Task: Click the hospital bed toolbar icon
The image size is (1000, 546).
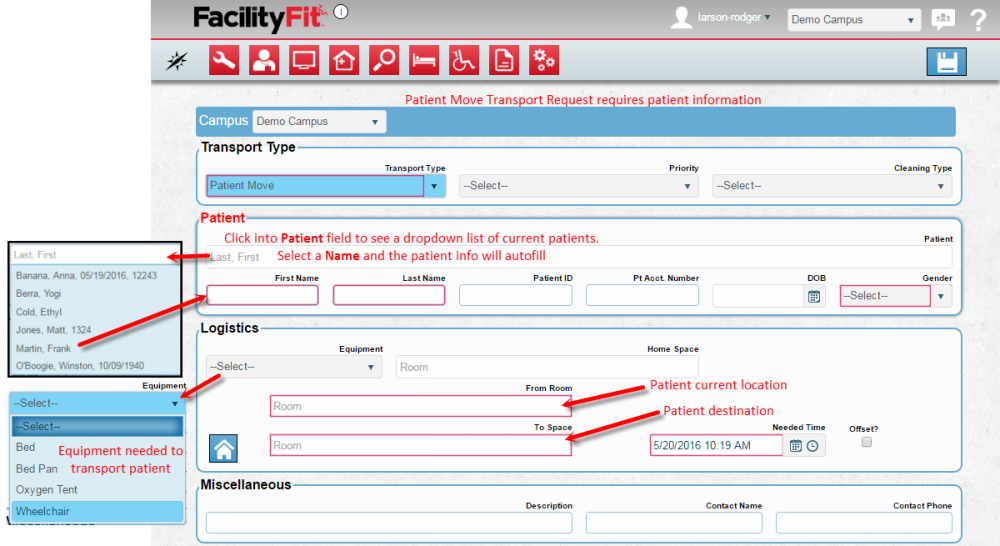Action: point(424,61)
